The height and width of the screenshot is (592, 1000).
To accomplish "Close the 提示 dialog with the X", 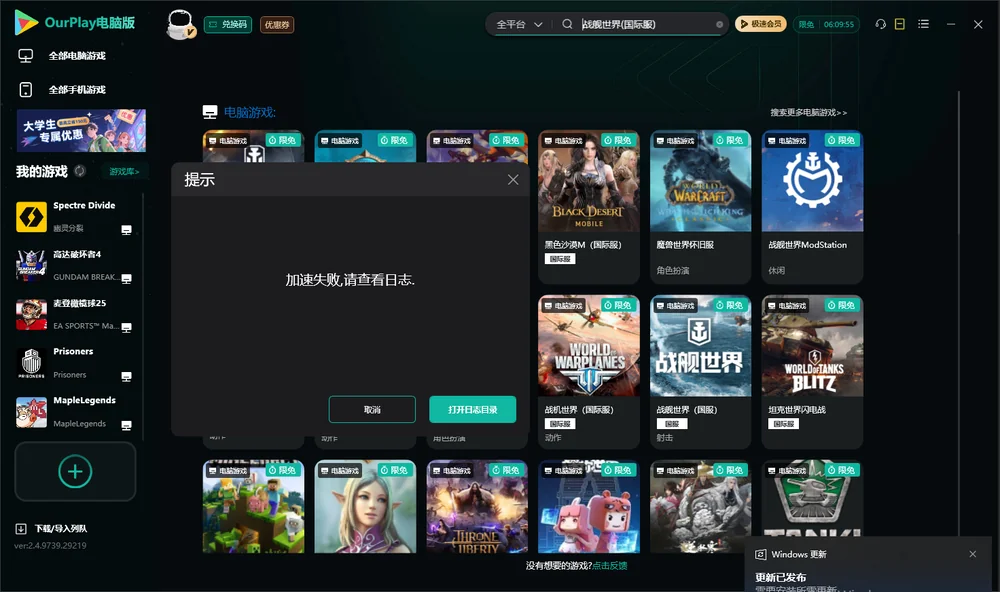I will [513, 180].
